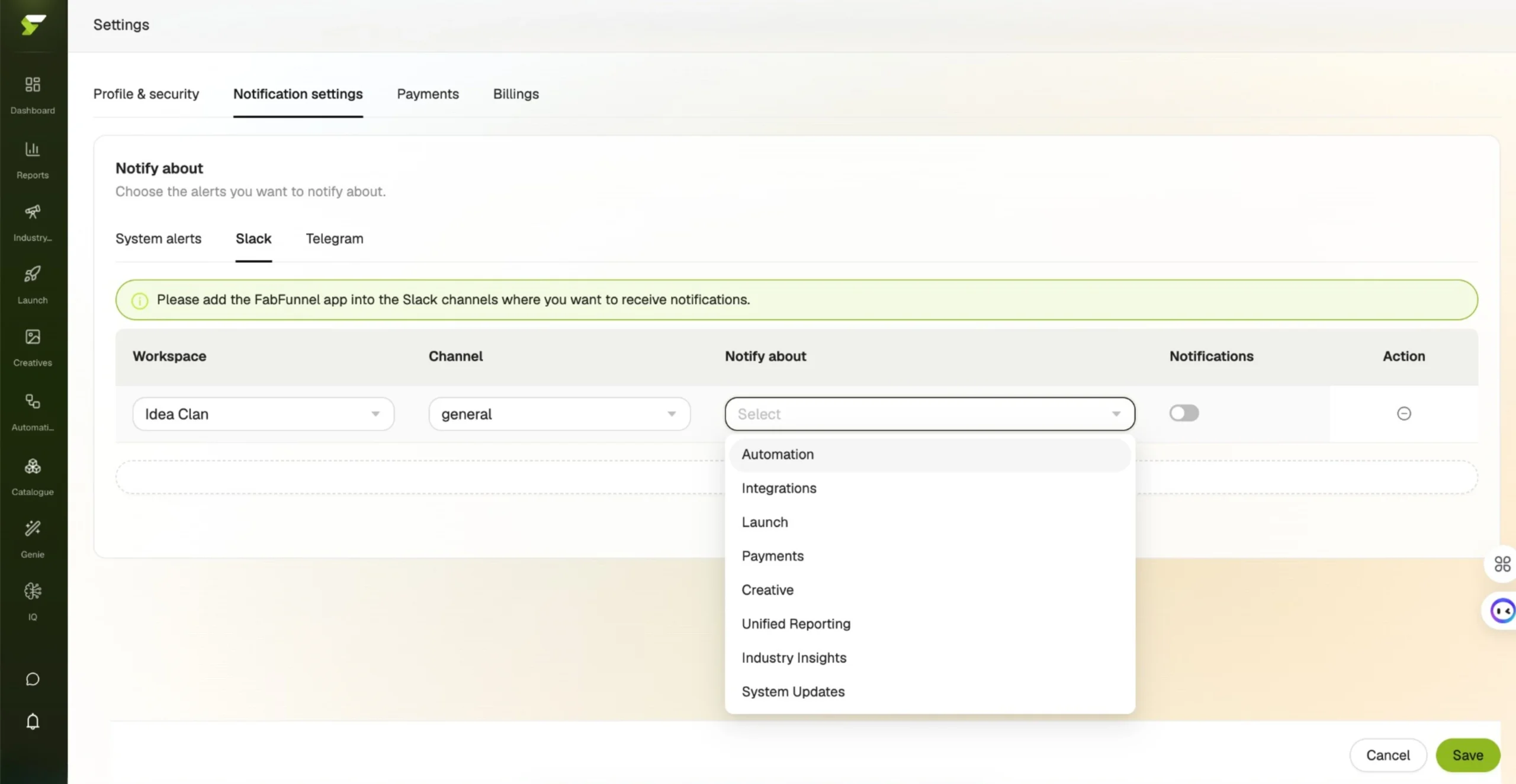Select the Notification settings tab
1516x784 pixels.
pyautogui.click(x=298, y=94)
